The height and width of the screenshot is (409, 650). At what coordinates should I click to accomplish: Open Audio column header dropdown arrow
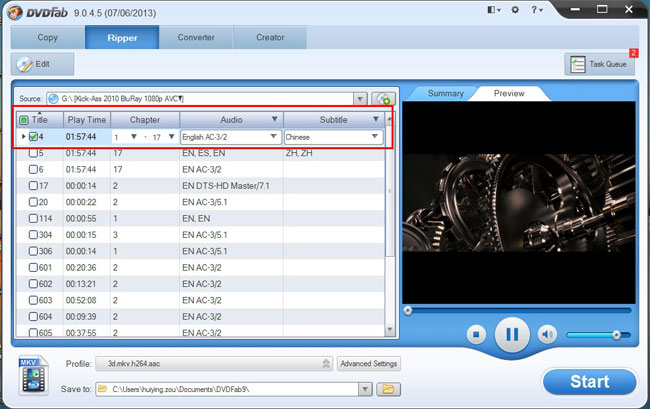coord(274,119)
